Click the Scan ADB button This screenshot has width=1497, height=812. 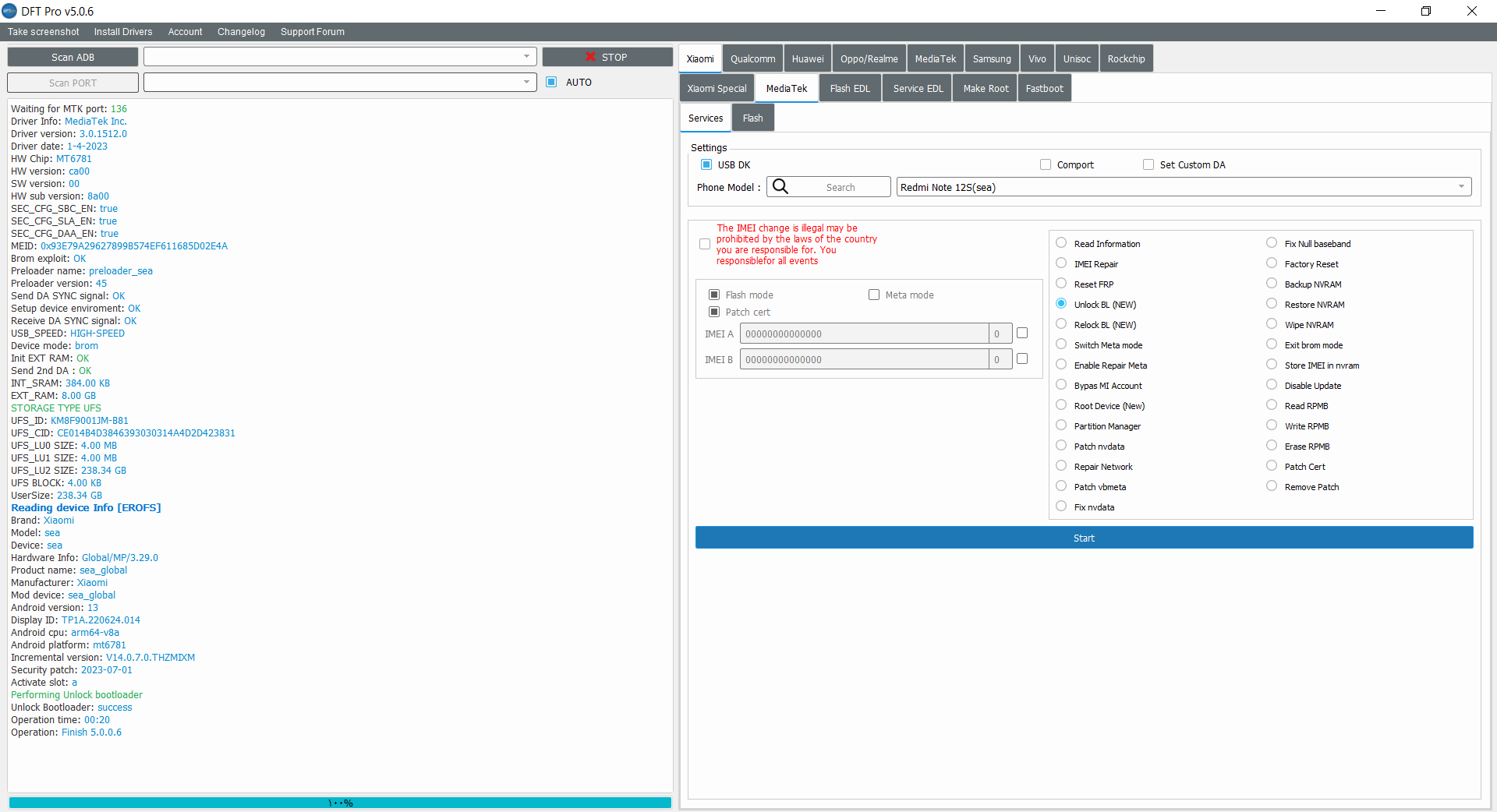pos(73,57)
